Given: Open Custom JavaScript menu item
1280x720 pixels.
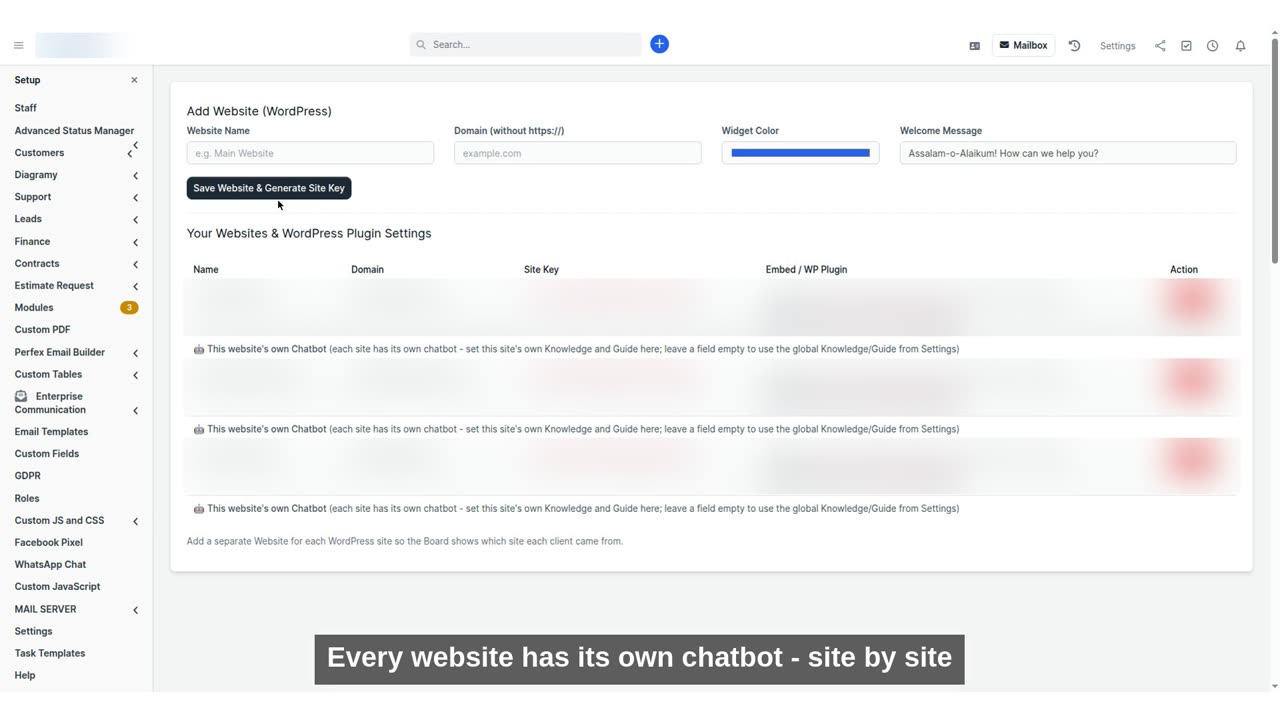Looking at the screenshot, I should [x=57, y=587].
